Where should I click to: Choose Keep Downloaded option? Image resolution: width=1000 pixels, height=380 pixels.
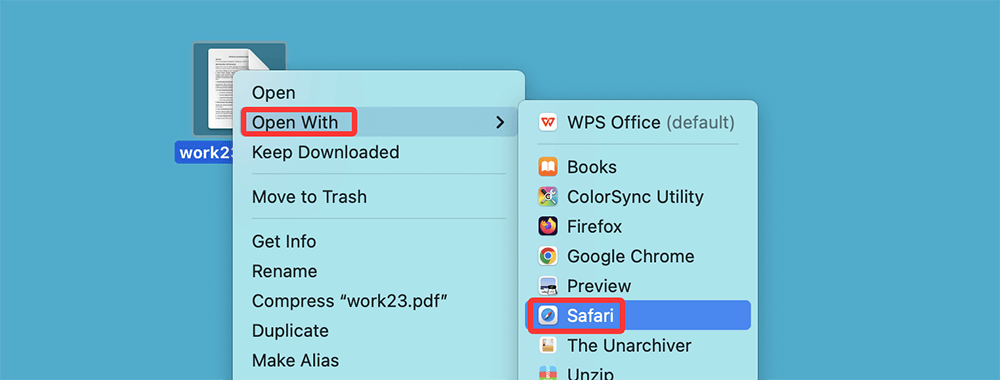325,152
